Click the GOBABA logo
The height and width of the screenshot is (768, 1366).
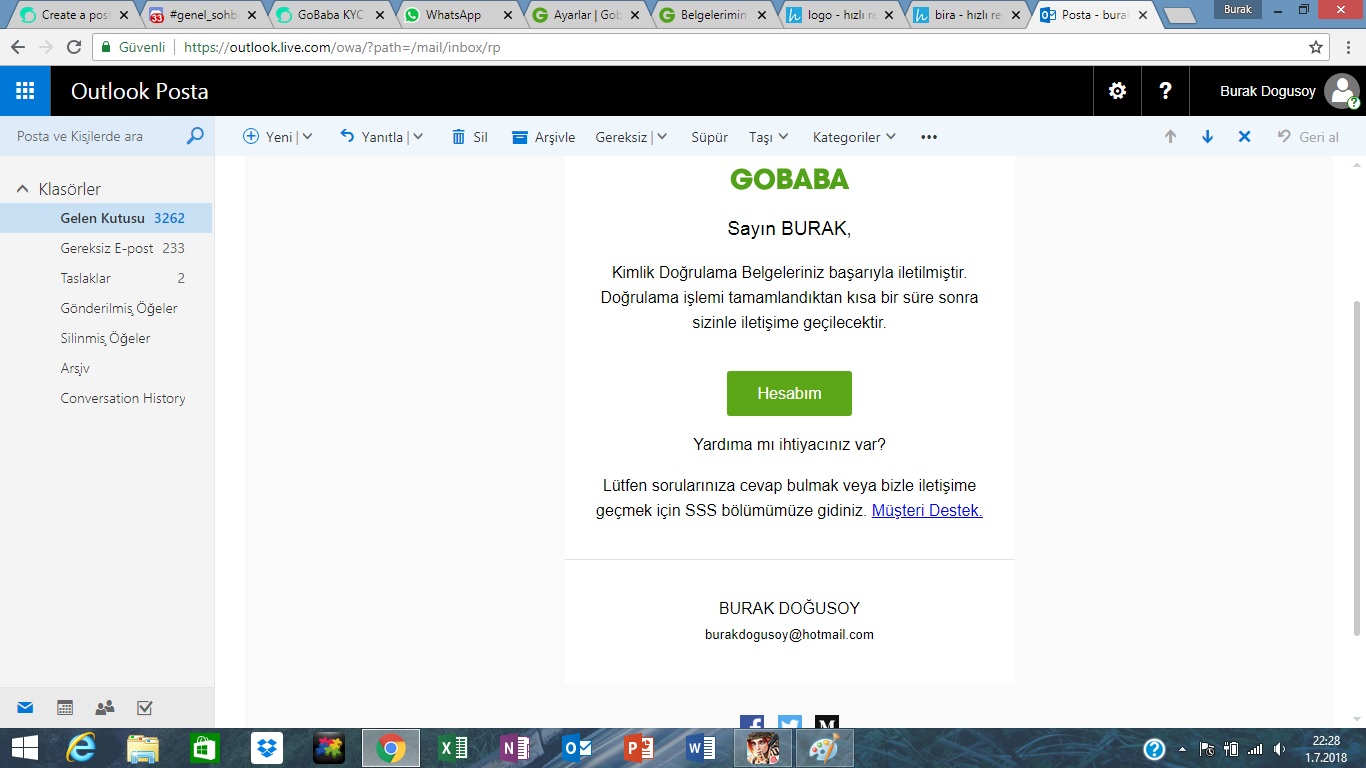point(789,179)
